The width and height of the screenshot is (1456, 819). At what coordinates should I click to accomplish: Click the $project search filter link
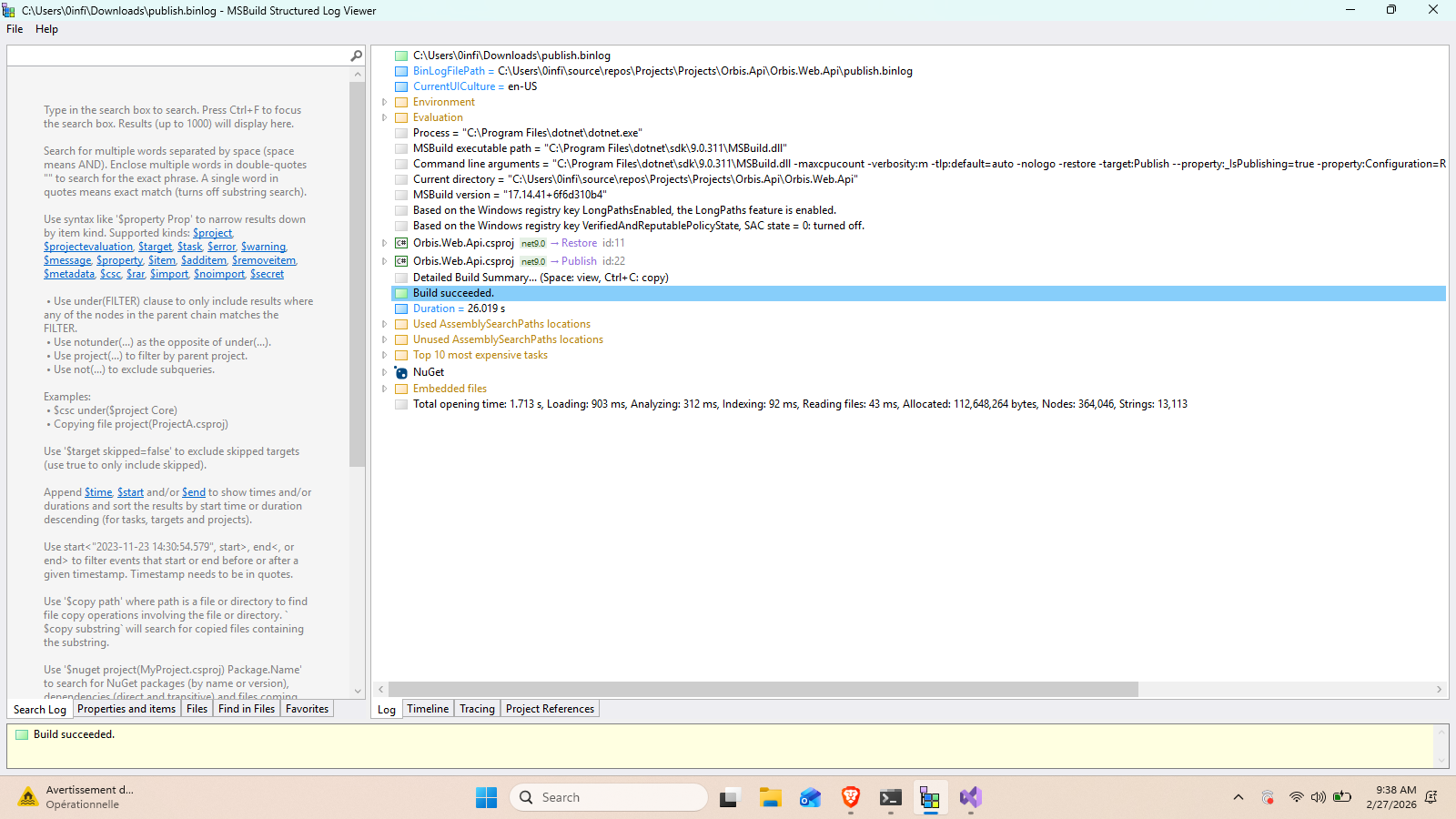[x=212, y=232]
